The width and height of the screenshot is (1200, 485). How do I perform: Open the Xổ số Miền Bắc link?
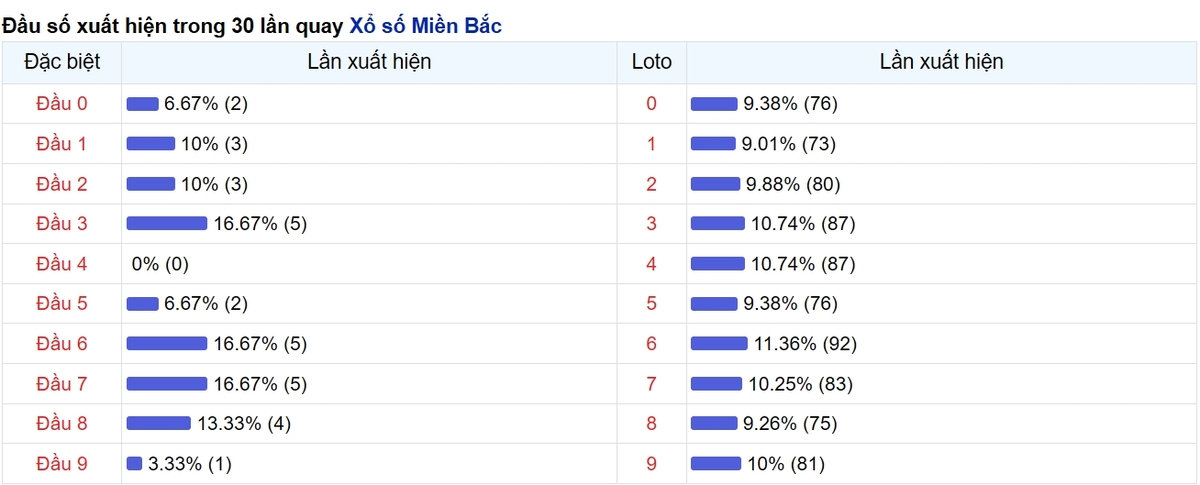click(x=425, y=26)
